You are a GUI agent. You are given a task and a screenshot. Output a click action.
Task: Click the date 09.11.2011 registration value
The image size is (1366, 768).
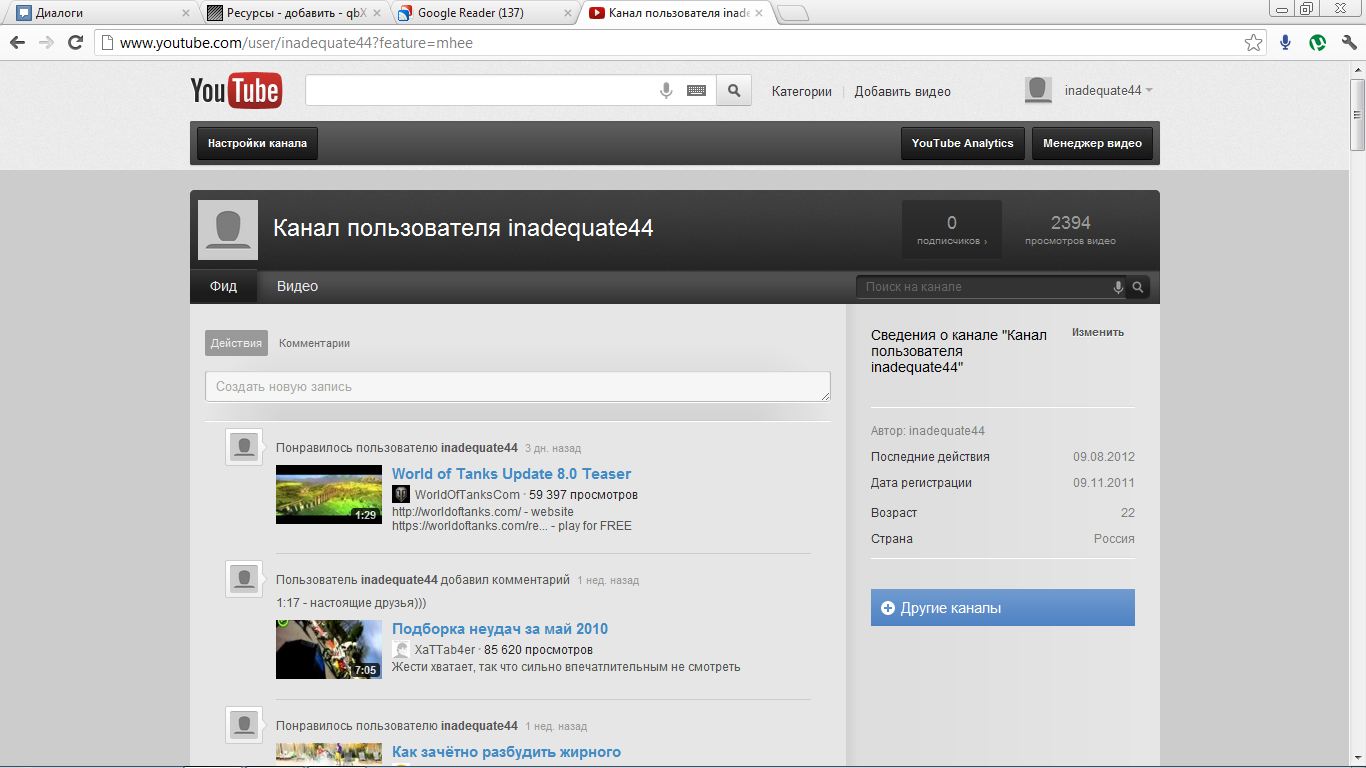click(1104, 483)
